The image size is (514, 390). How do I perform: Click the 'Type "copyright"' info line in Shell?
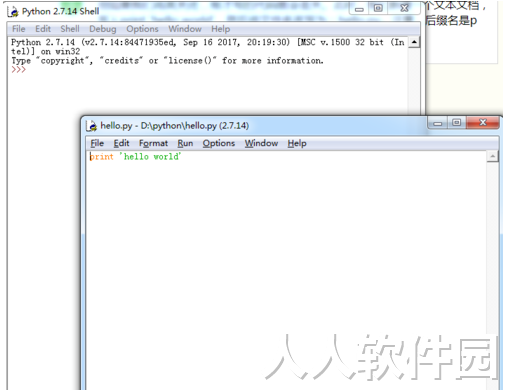[x=167, y=61]
